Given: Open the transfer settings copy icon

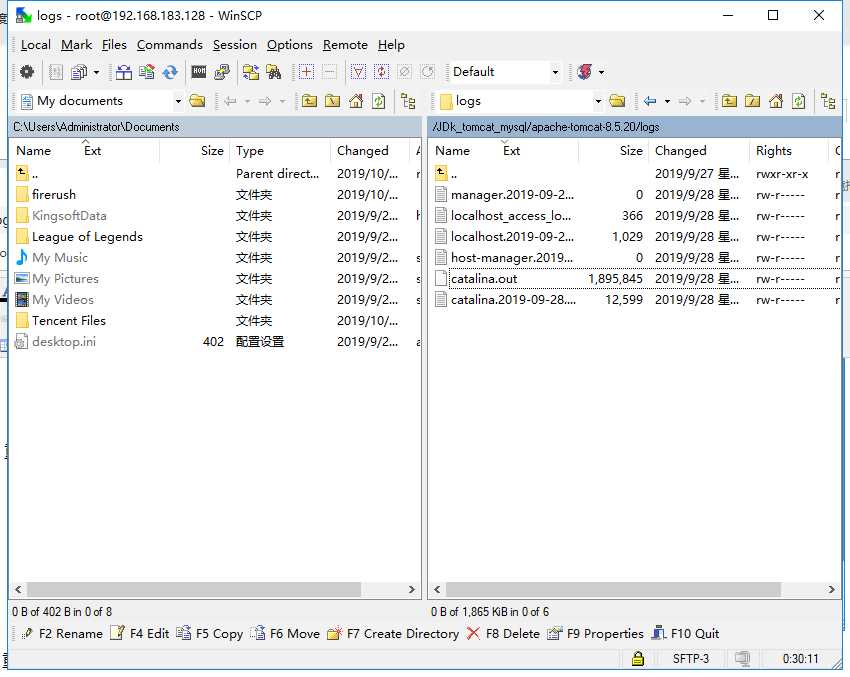Looking at the screenshot, I should pyautogui.click(x=80, y=72).
